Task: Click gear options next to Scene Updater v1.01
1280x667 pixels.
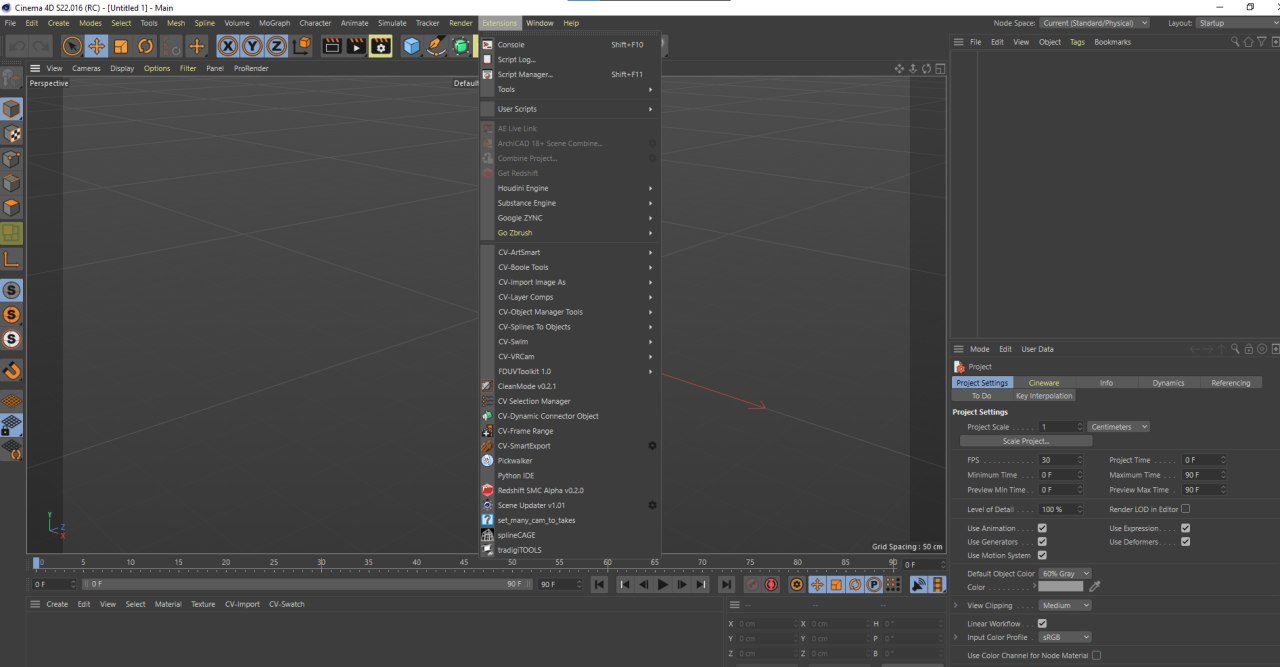Action: (x=652, y=505)
